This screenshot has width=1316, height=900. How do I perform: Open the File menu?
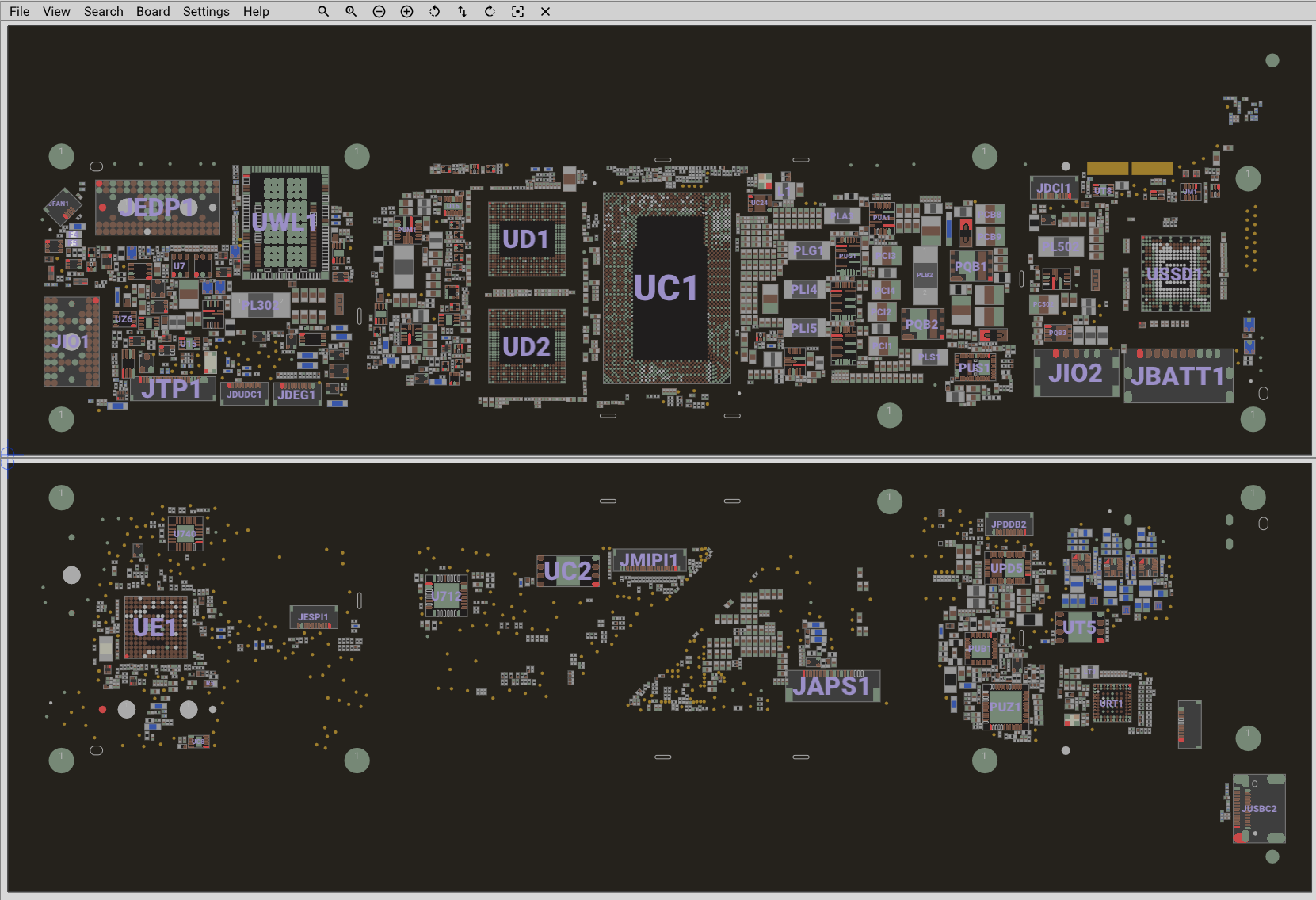point(19,11)
